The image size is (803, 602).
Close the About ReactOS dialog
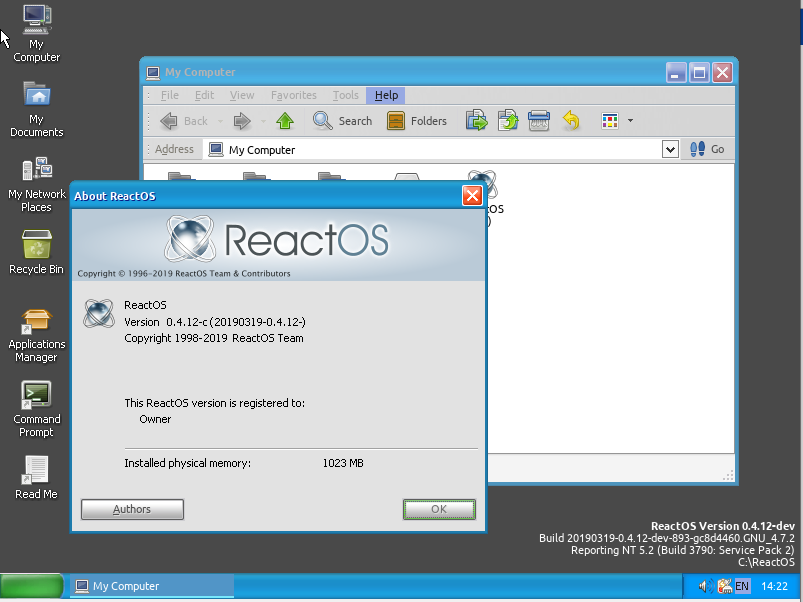pyautogui.click(x=472, y=196)
